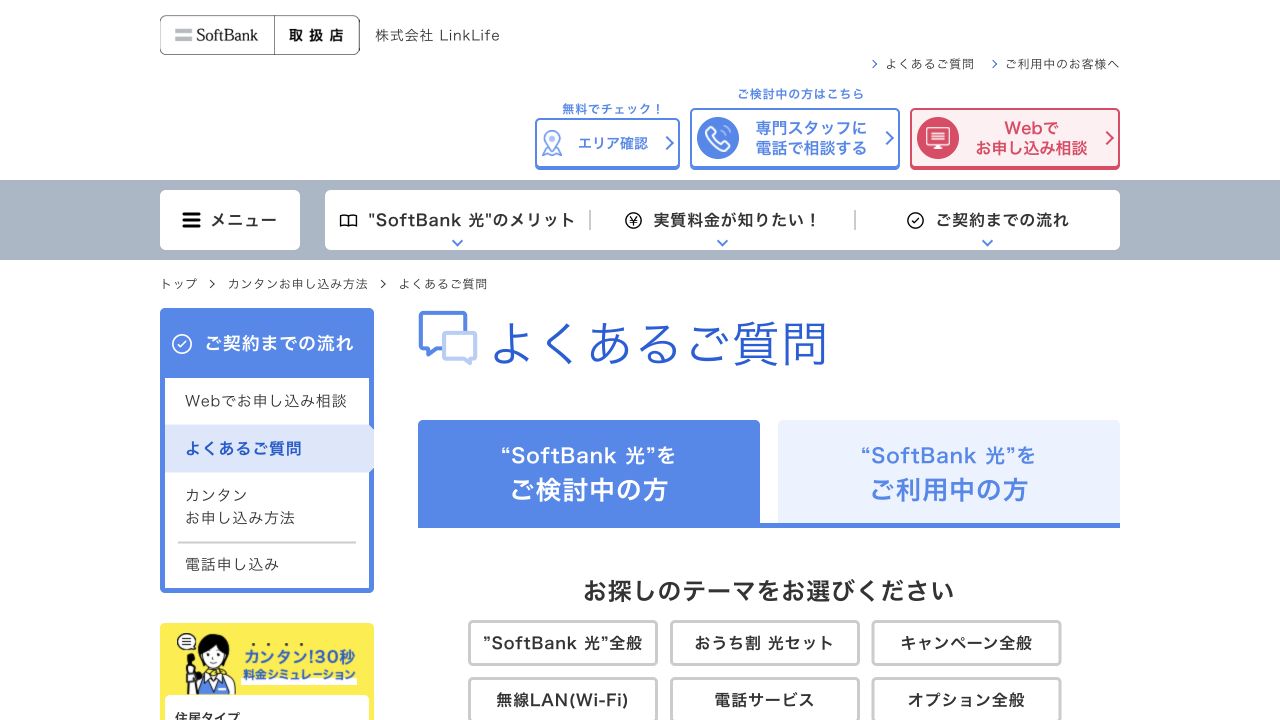The image size is (1280, 720).
Task: Go to トップ in breadcrumb
Action: 179,284
